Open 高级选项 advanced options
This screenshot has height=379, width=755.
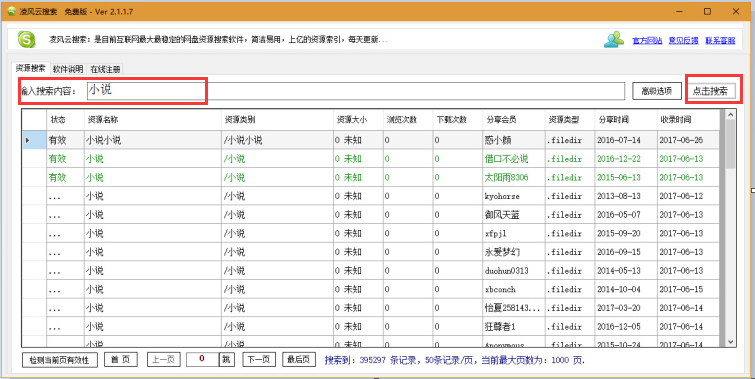click(x=657, y=91)
